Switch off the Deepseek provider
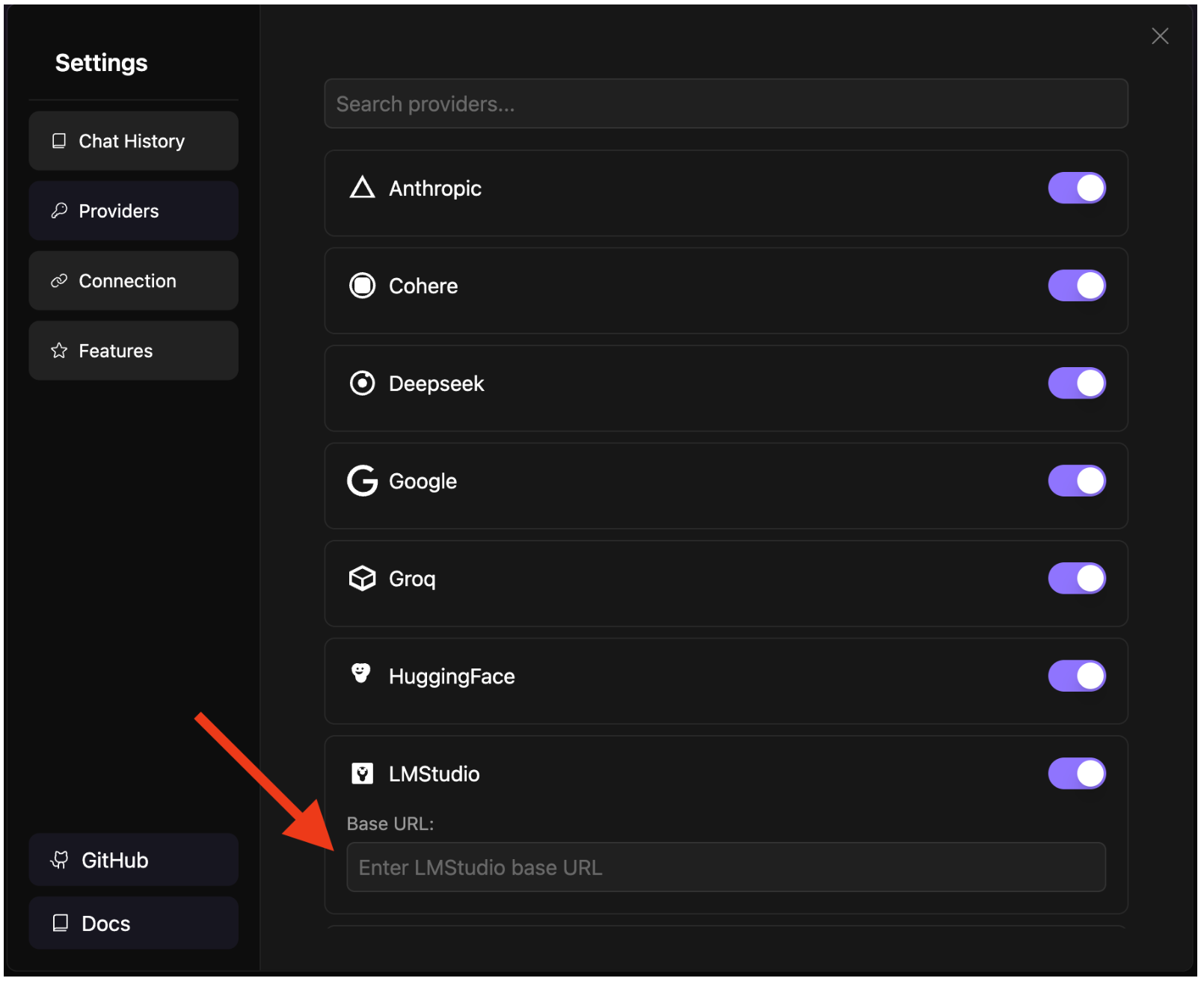This screenshot has width=1204, height=981. pos(1076,384)
